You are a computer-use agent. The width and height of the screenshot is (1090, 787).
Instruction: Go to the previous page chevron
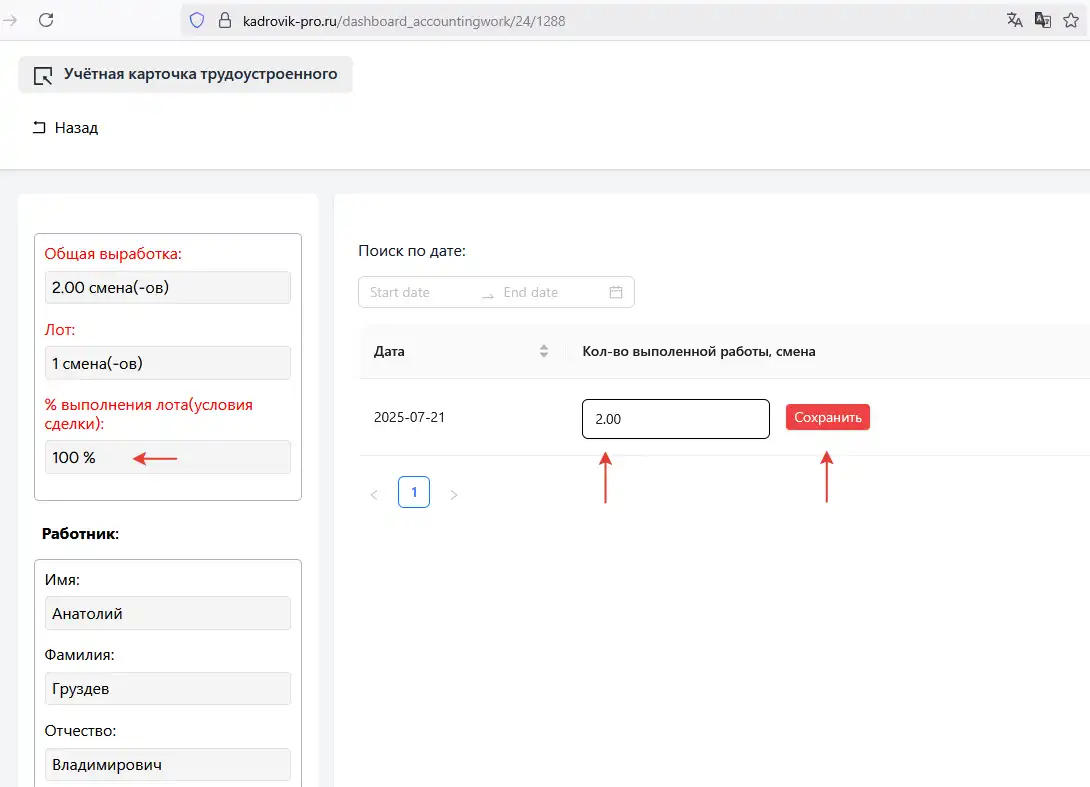pyautogui.click(x=374, y=494)
